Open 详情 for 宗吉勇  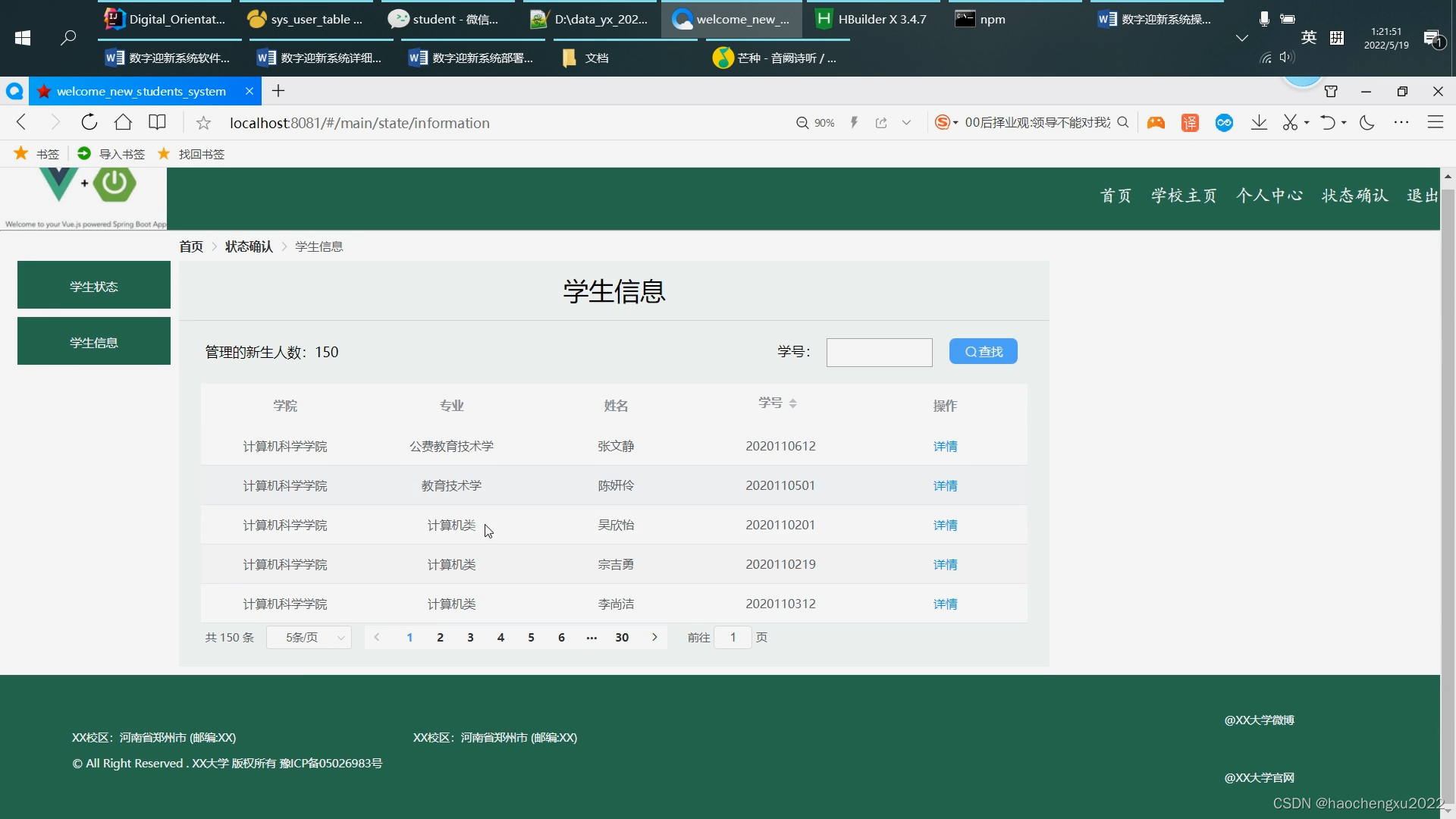point(945,564)
